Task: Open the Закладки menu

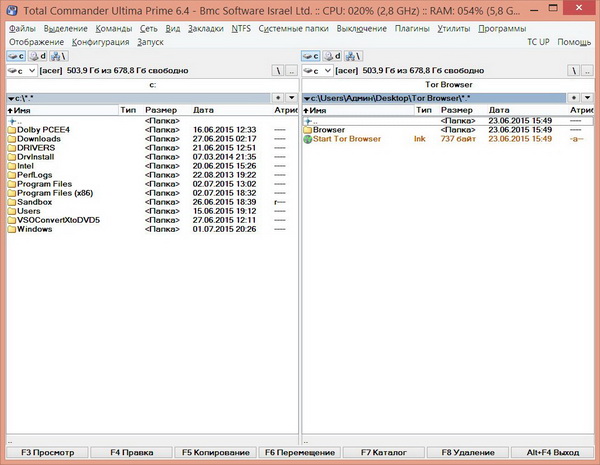Action: point(205,29)
